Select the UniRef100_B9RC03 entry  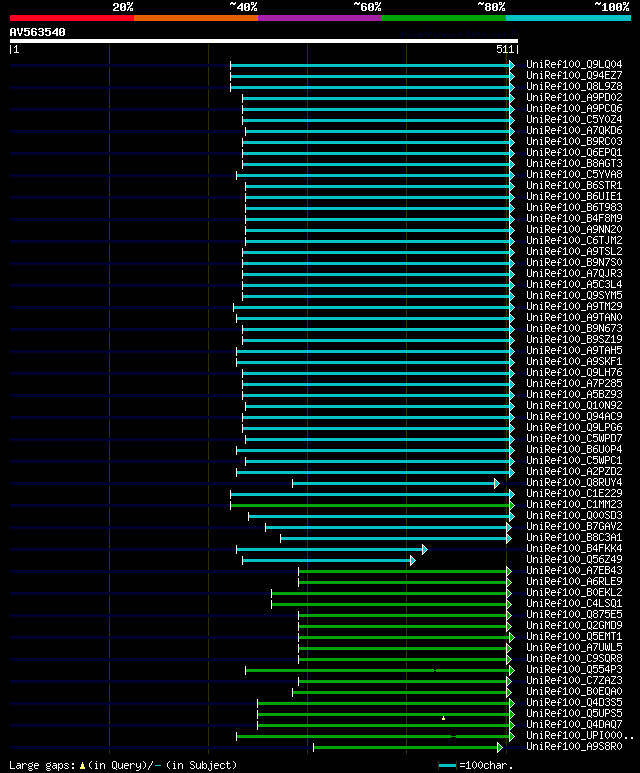pos(574,141)
